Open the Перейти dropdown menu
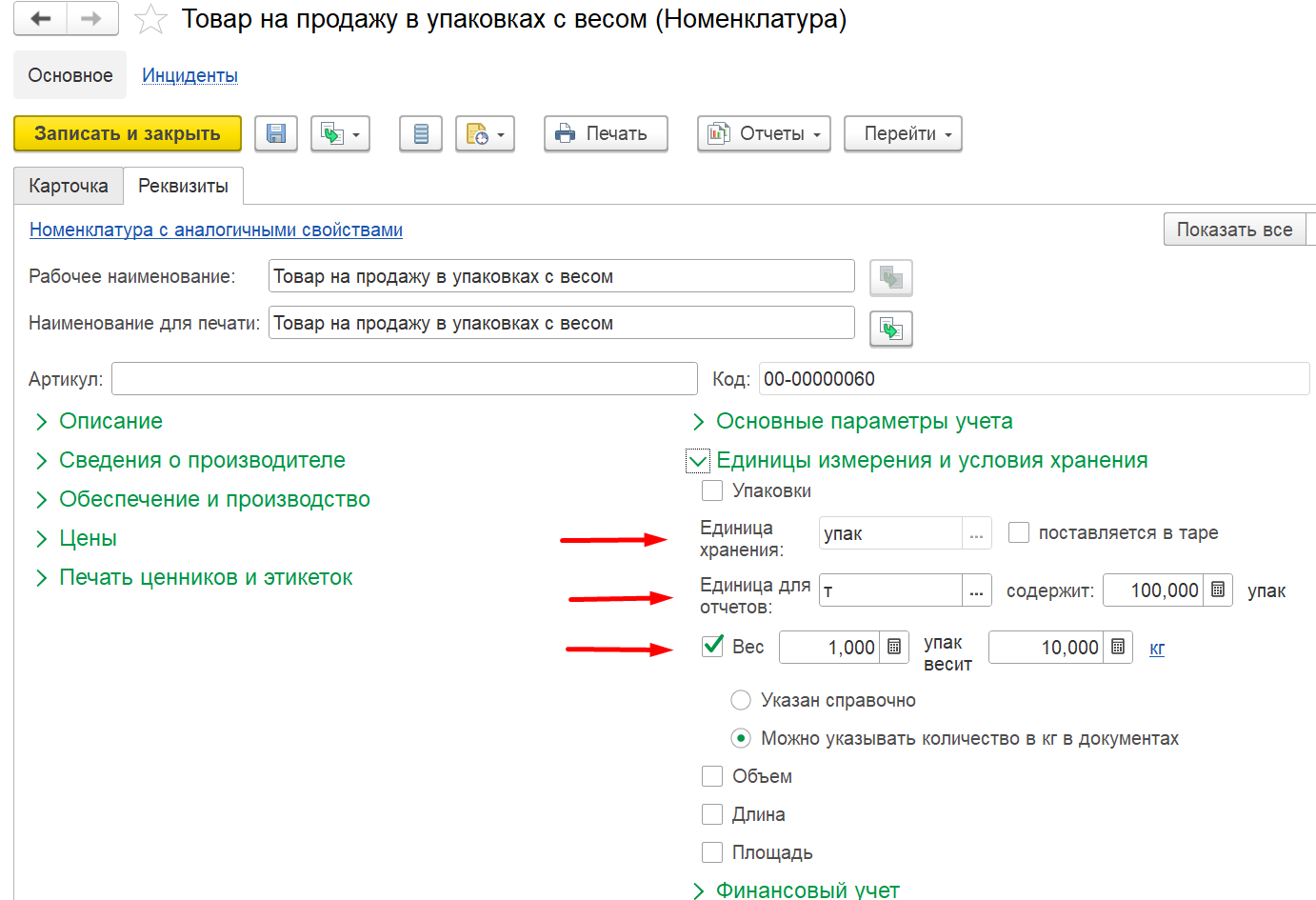The width and height of the screenshot is (1316, 900). (903, 134)
